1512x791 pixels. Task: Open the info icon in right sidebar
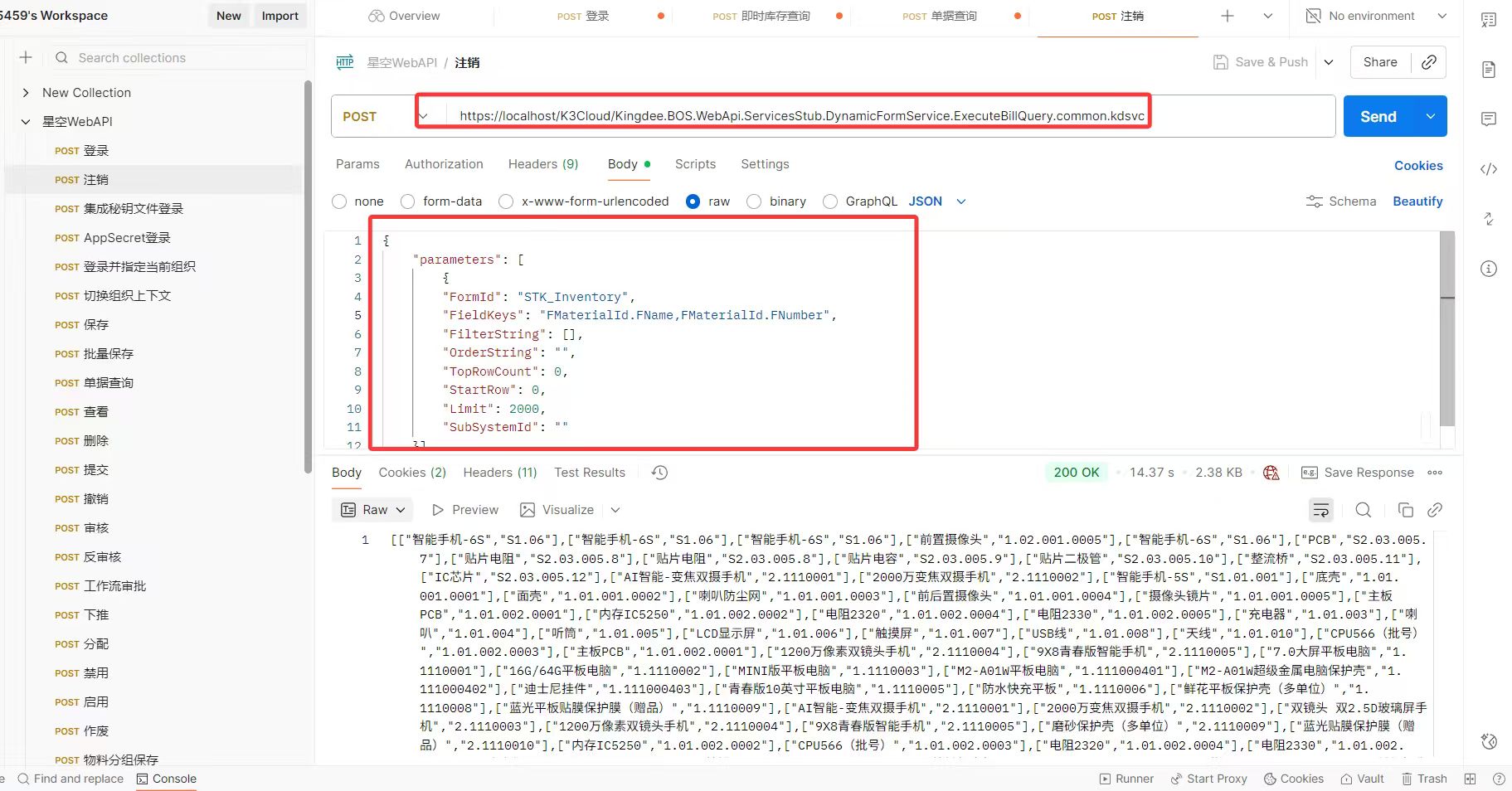click(1489, 269)
